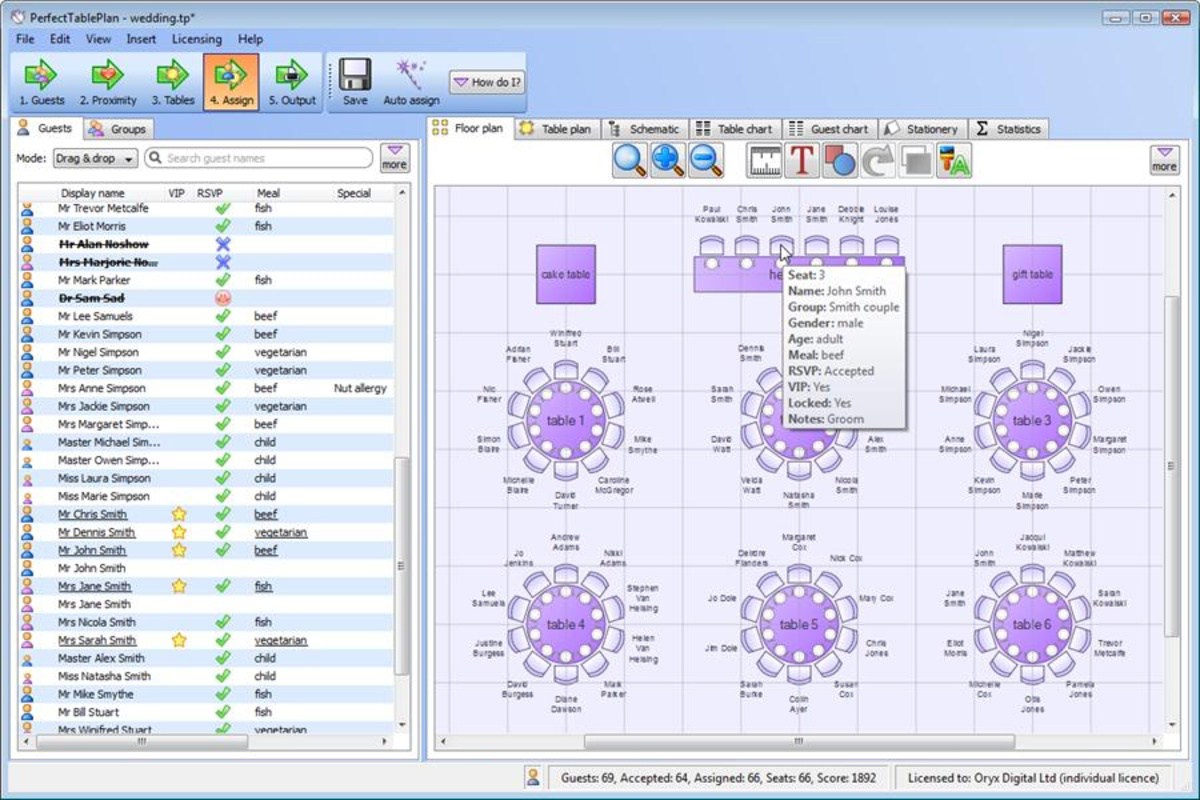Insert text using the red T icon
The height and width of the screenshot is (800, 1200).
[800, 160]
